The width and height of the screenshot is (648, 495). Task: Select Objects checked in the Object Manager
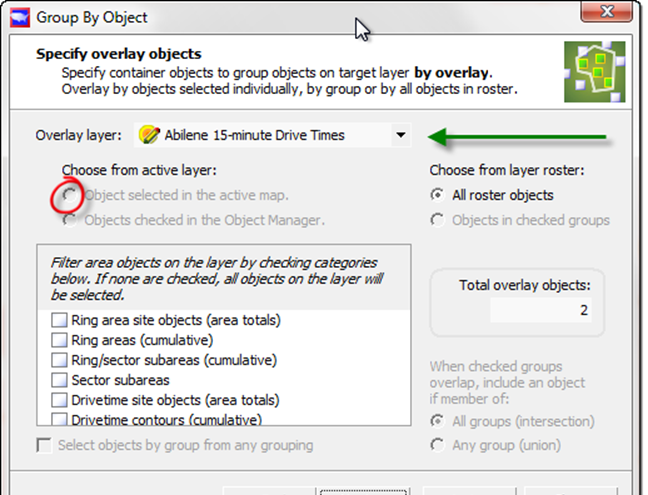pos(70,220)
